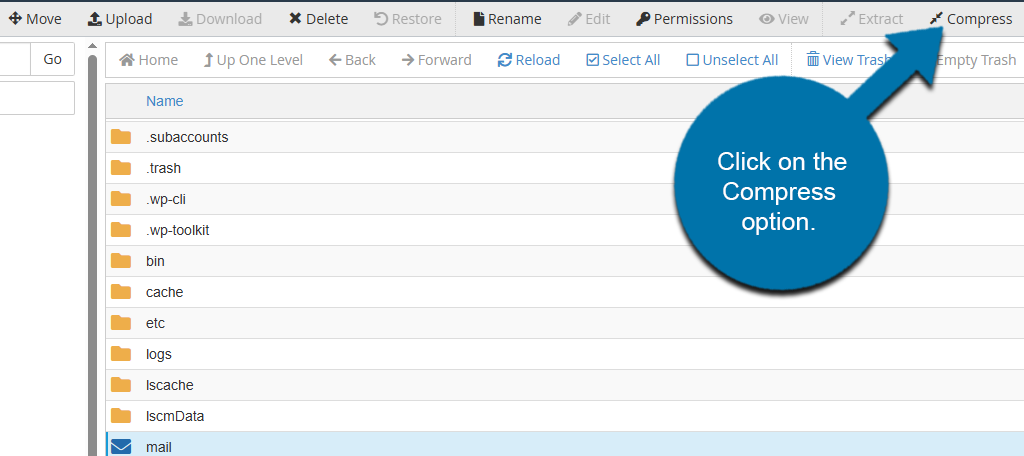
Task: Click the path input field left of Go
Action: (15, 60)
